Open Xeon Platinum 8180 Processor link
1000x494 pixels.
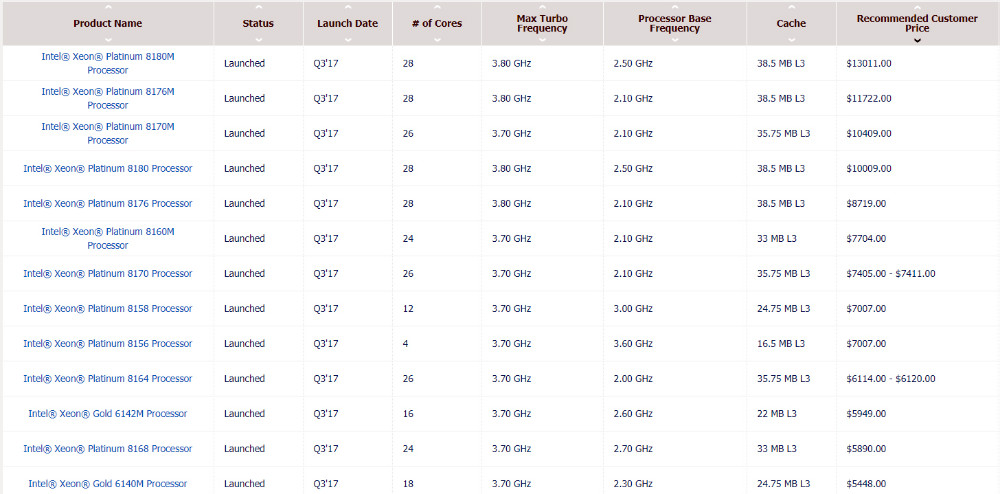pyautogui.click(x=108, y=168)
